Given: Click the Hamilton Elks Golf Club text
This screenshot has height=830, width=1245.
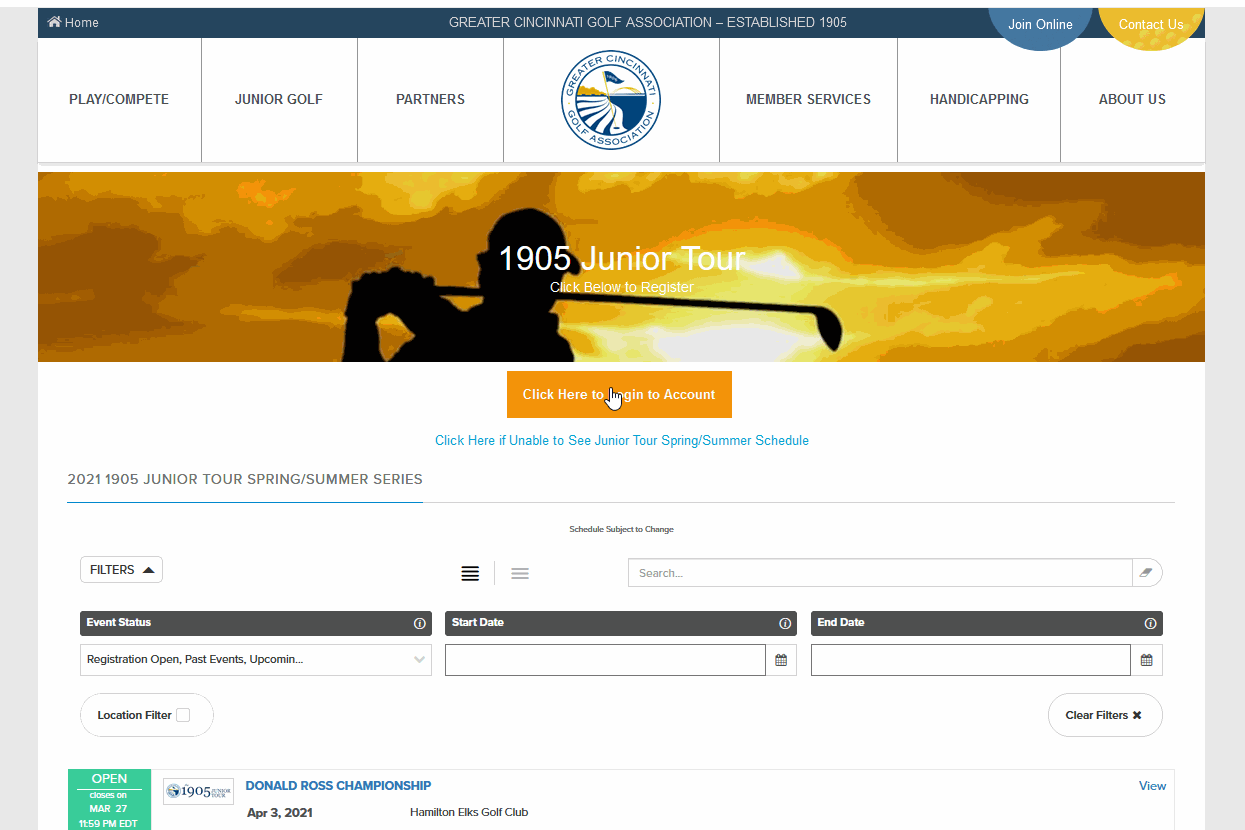Looking at the screenshot, I should 469,812.
